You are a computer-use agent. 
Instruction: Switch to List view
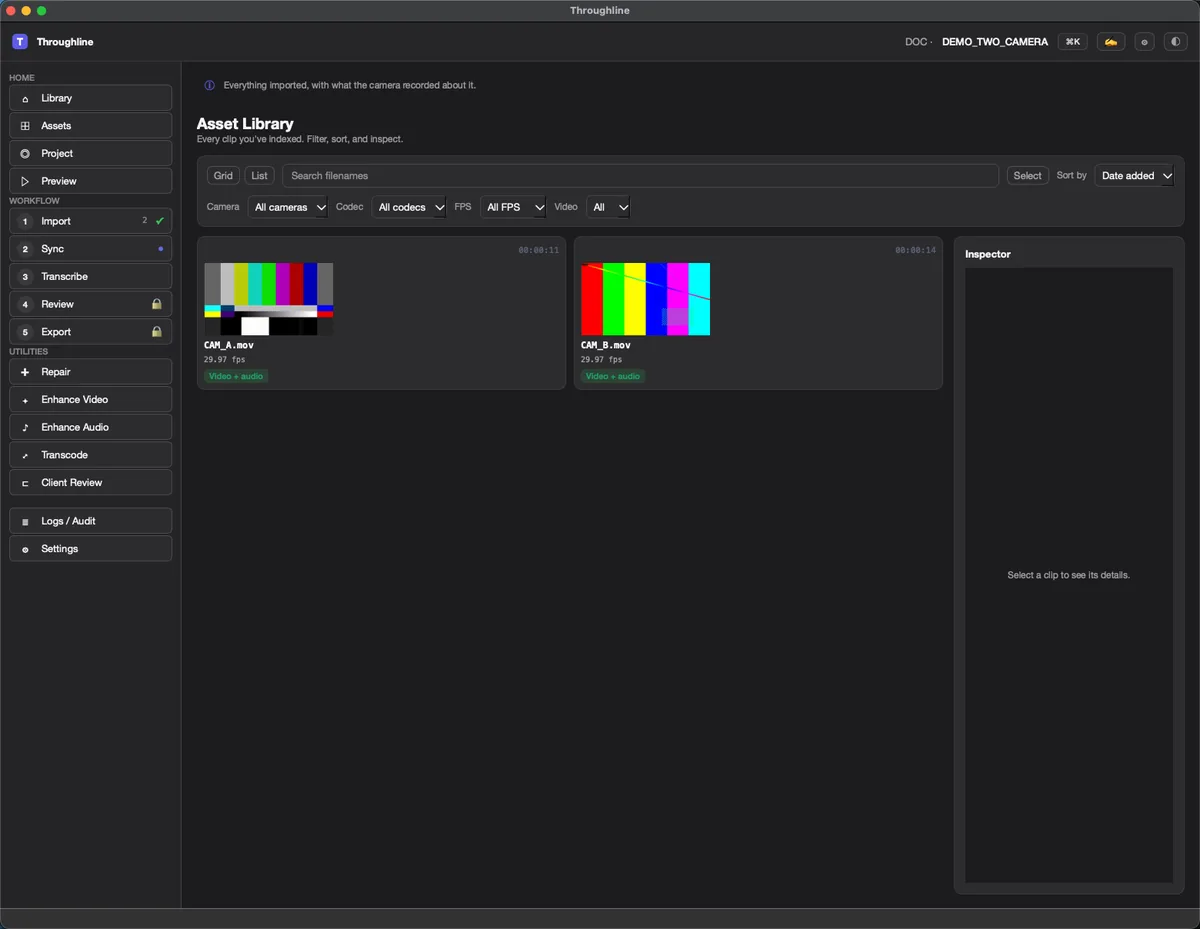(x=259, y=176)
